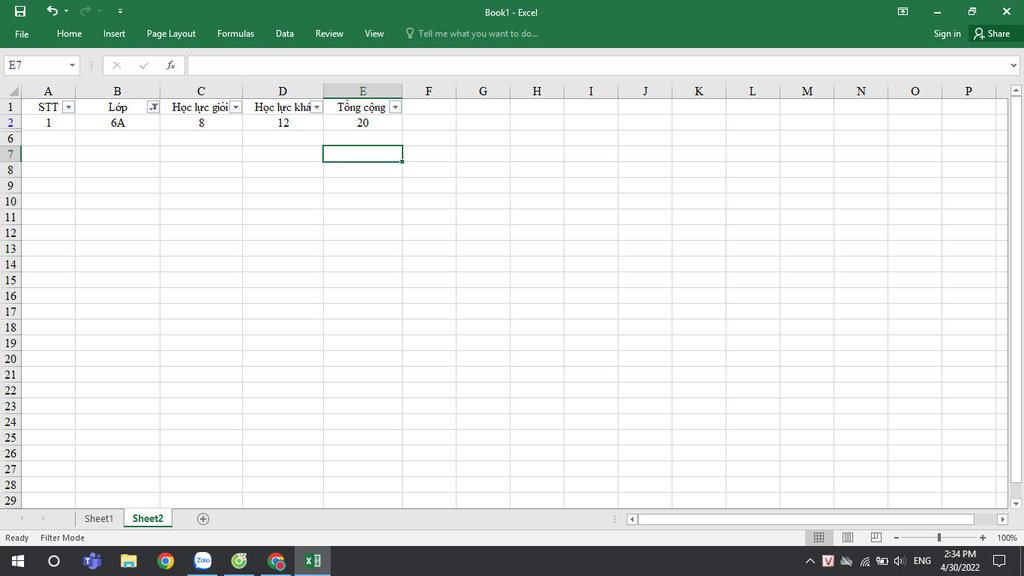1024x576 pixels.
Task: Open the Học lực giỏi filter dropdown
Action: click(236, 107)
